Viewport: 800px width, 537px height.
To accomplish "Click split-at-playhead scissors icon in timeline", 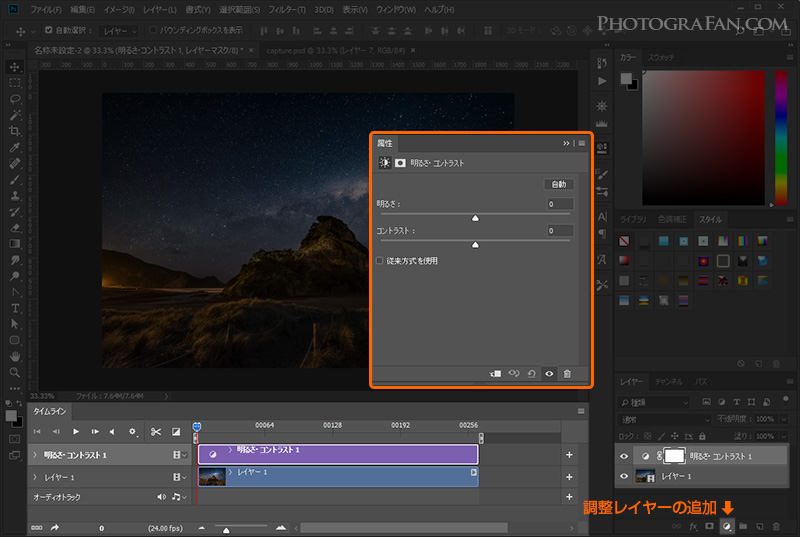I will click(156, 432).
